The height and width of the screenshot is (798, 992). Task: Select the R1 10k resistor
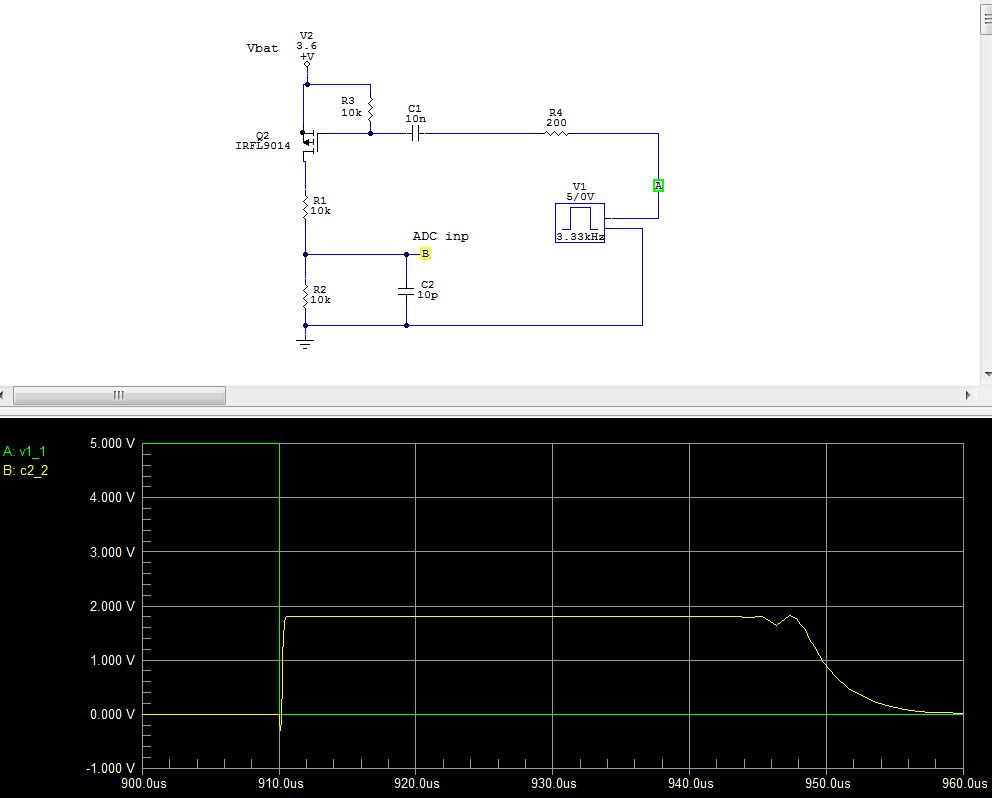(x=306, y=207)
